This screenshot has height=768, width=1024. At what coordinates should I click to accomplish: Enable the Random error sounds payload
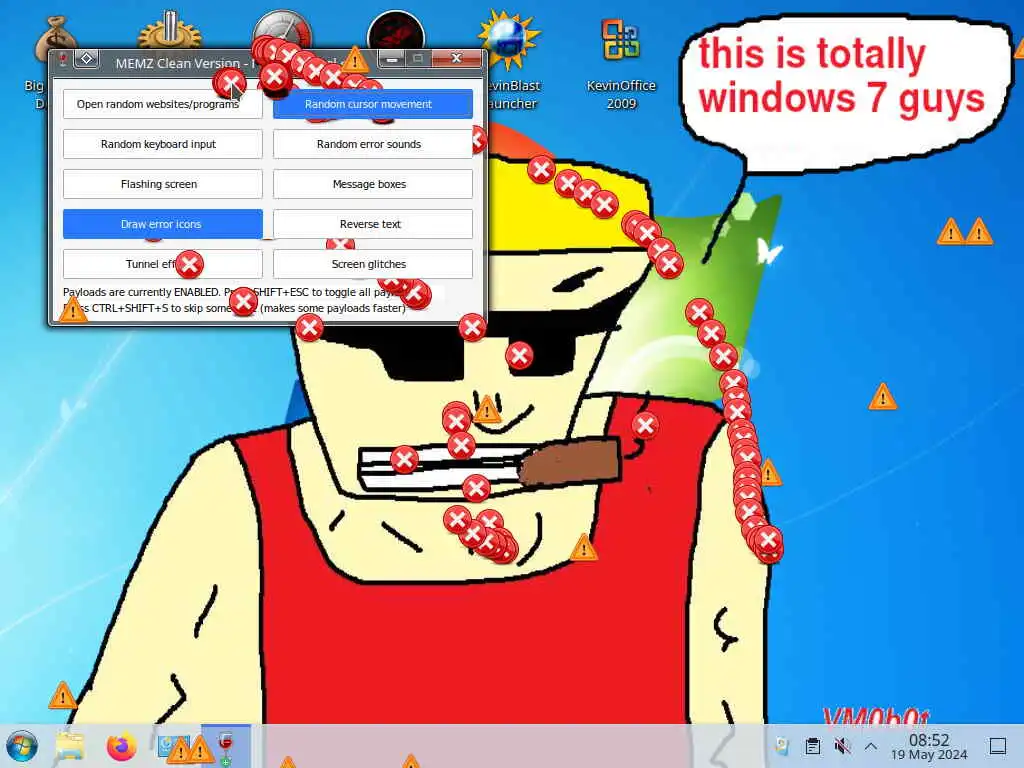[x=372, y=144]
